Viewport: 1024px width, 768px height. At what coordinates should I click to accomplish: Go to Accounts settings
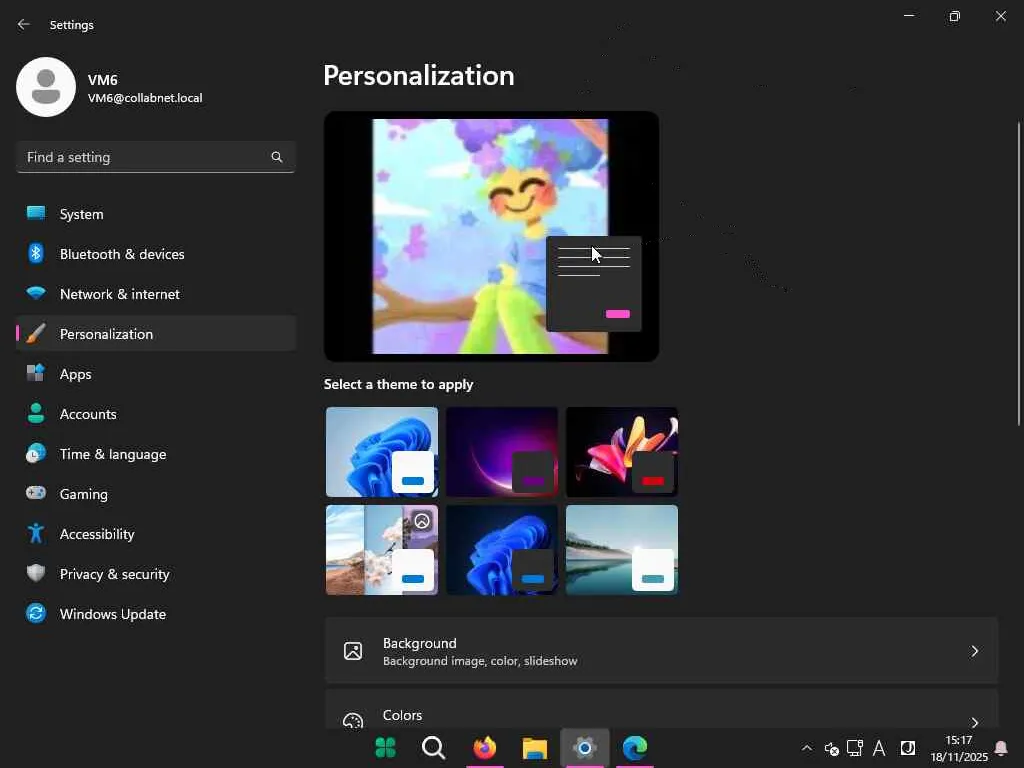[x=156, y=413]
